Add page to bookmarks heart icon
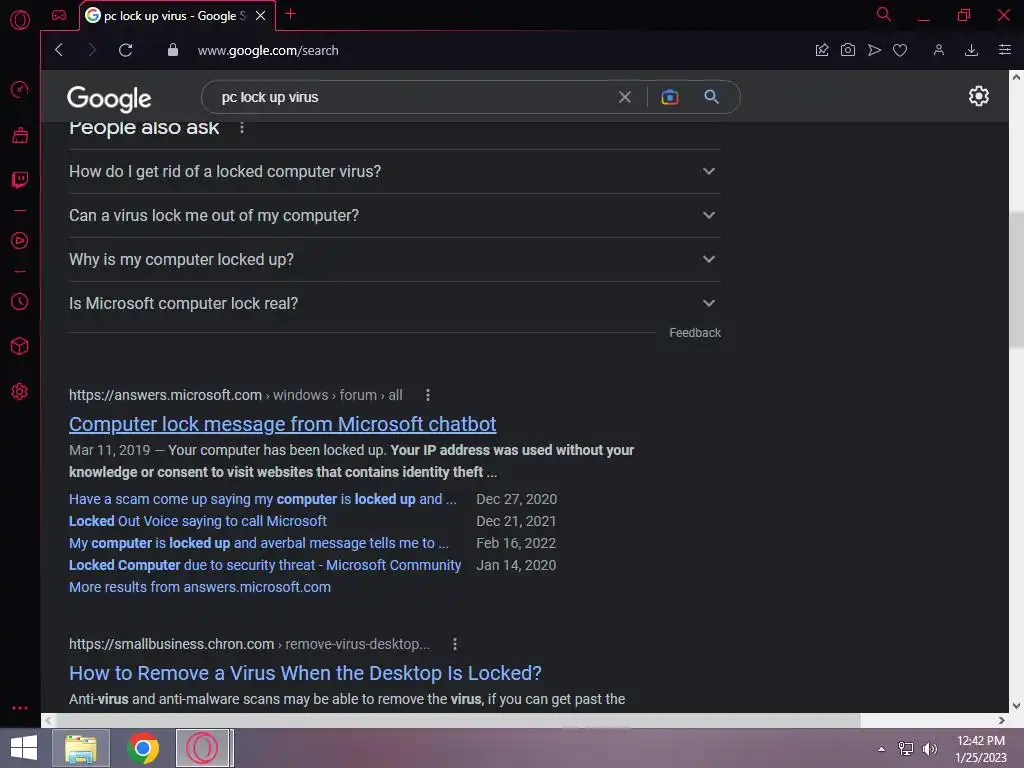 [x=900, y=50]
